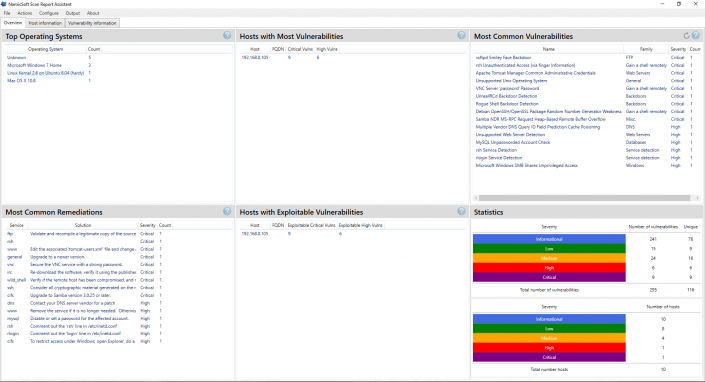Screen dimensions: 705x382
Task: Open help for Most Common Vulnerabilities panel
Action: pos(696,36)
